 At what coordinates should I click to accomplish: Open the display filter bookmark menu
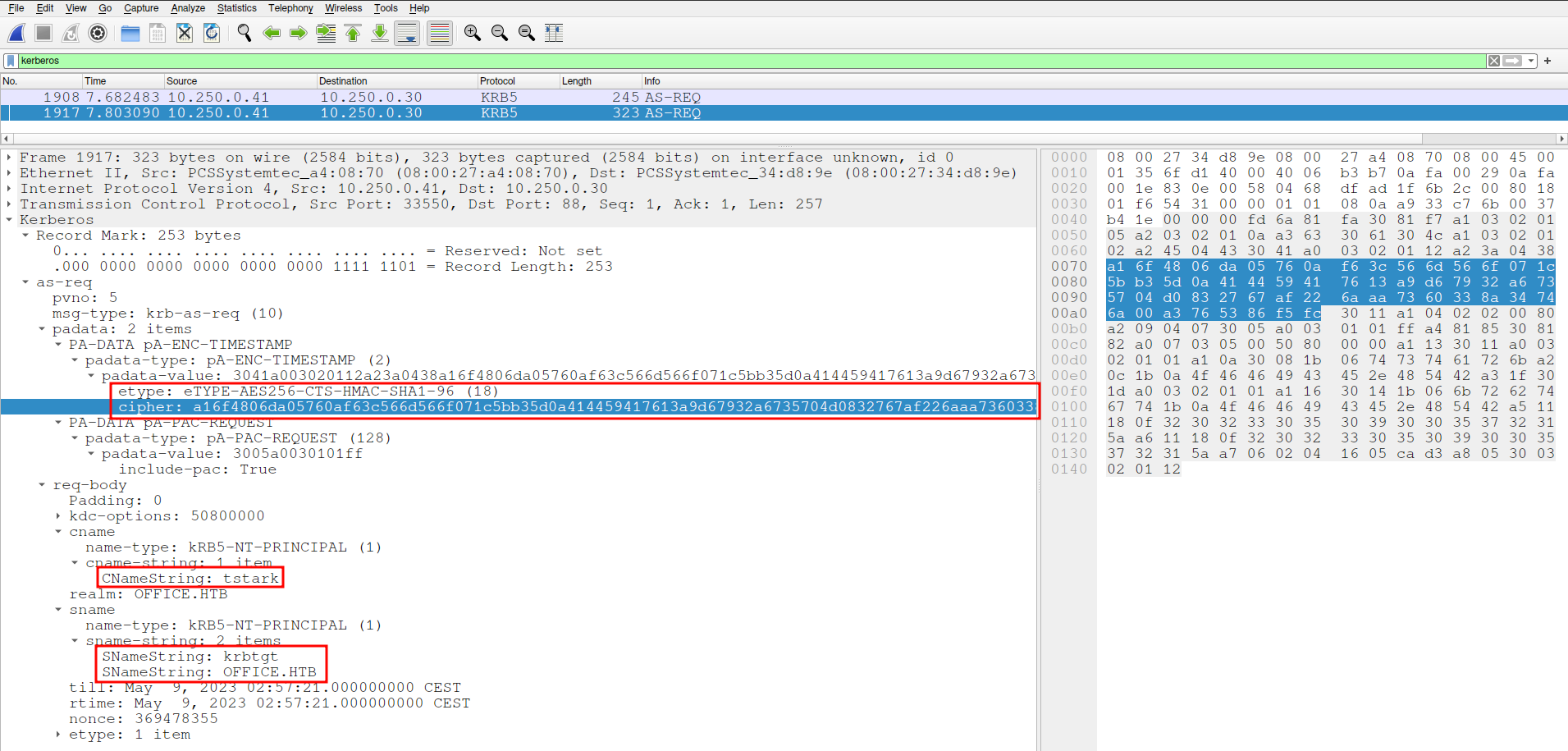tap(11, 61)
